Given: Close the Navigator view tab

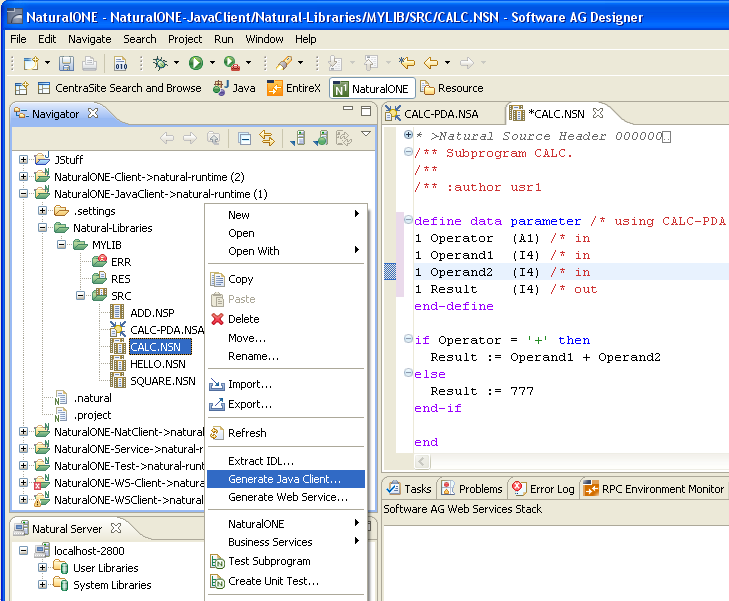Looking at the screenshot, I should [93, 113].
